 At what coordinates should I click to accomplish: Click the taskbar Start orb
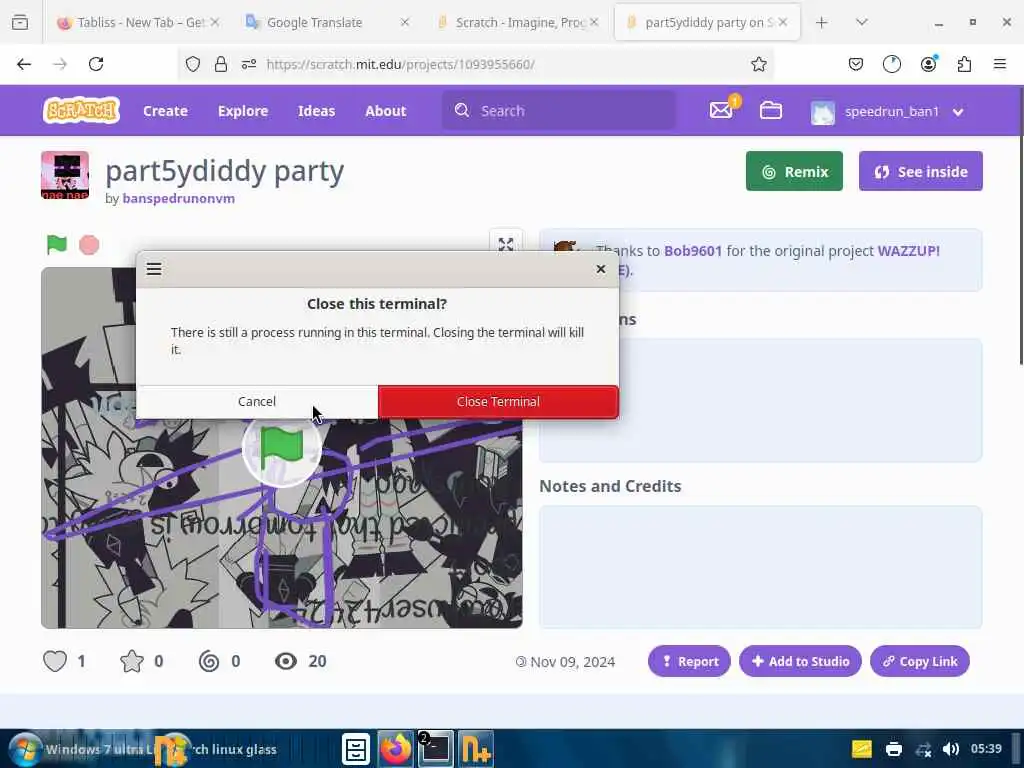coord(25,749)
